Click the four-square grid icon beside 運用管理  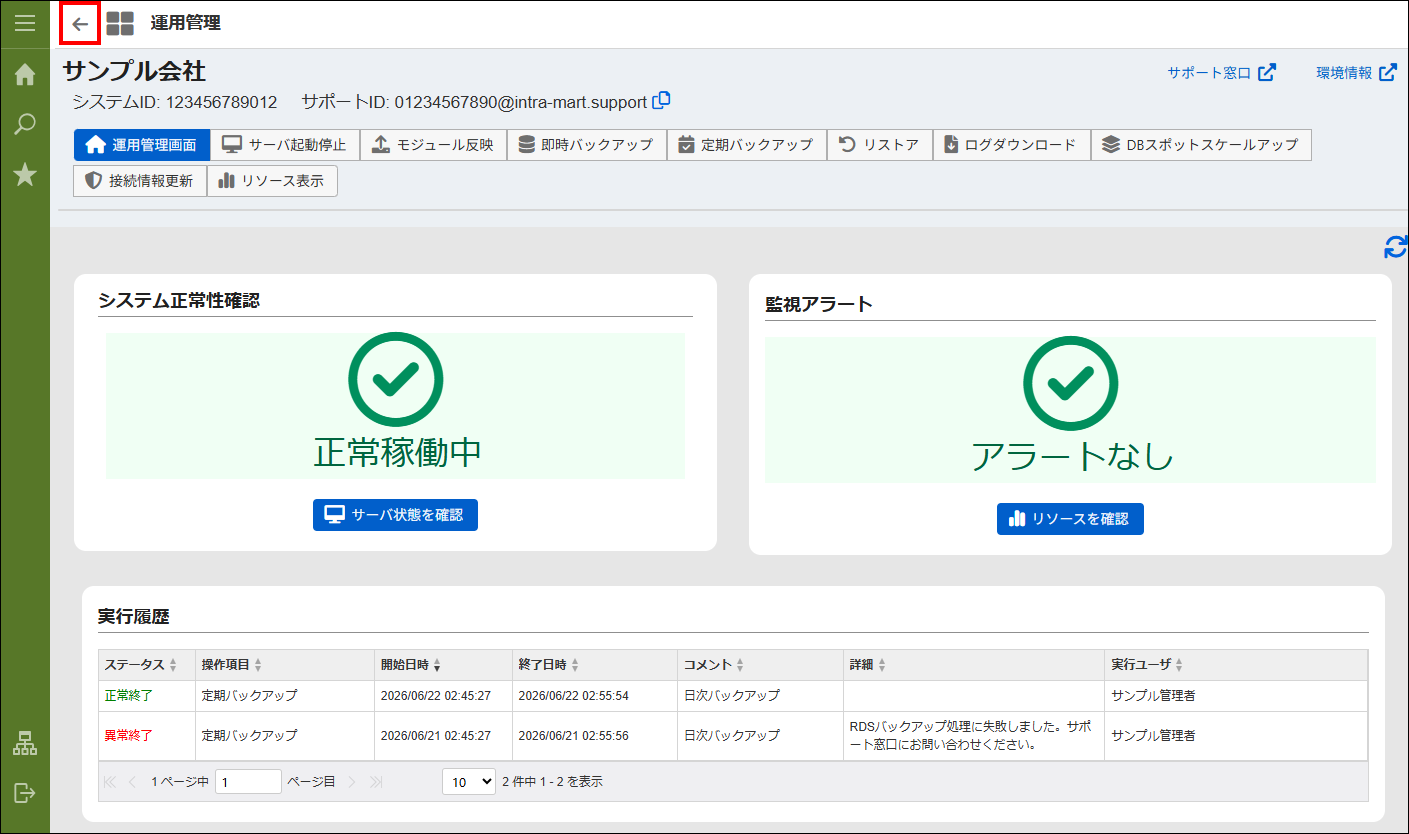tap(120, 24)
